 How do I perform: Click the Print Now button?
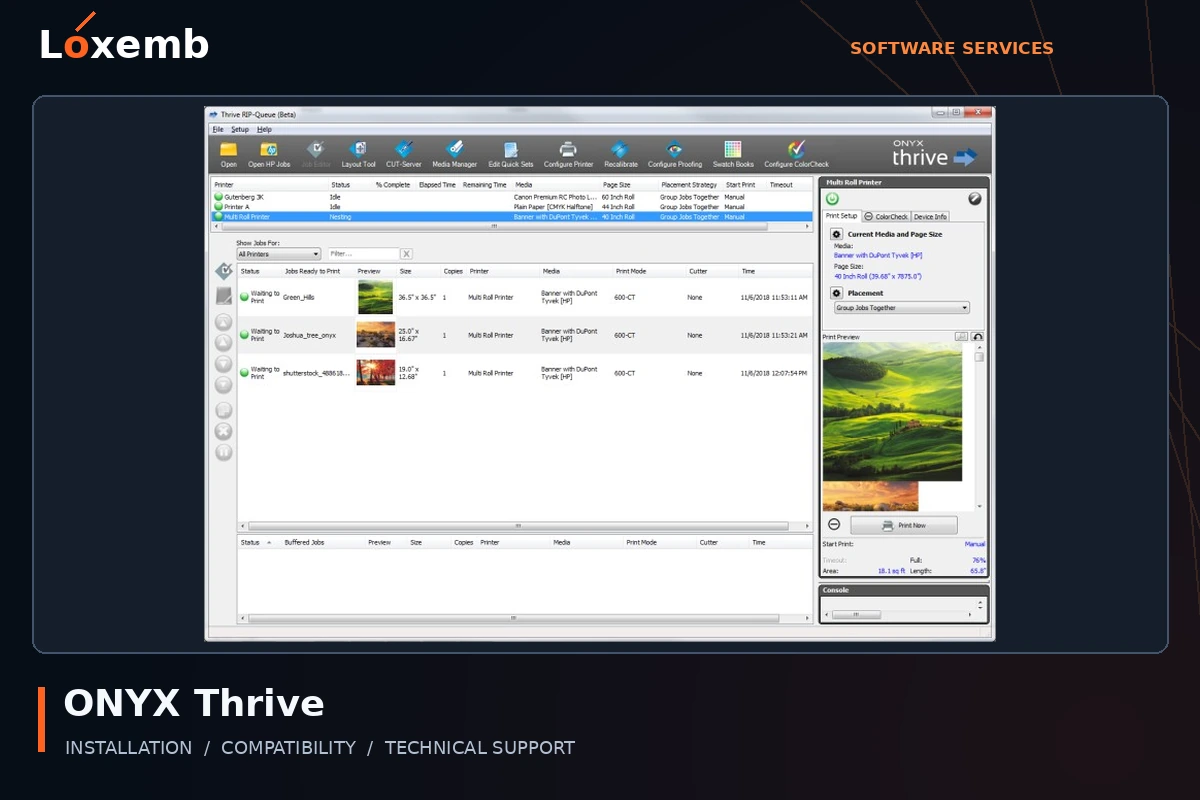tap(904, 525)
